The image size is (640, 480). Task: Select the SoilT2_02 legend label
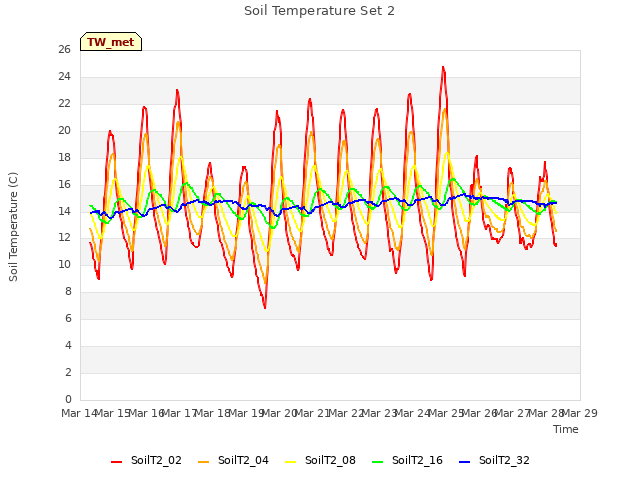tap(156, 460)
